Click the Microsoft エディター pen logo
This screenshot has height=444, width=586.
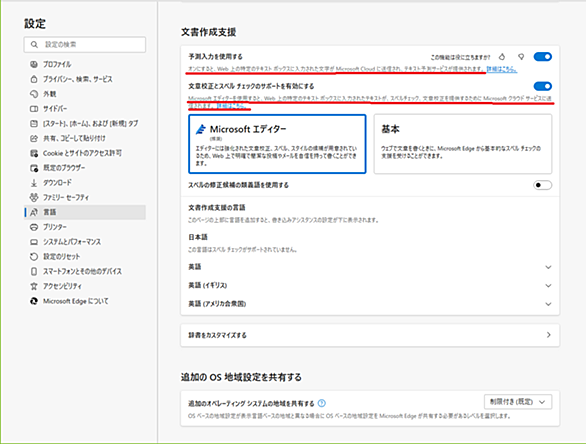pos(201,129)
